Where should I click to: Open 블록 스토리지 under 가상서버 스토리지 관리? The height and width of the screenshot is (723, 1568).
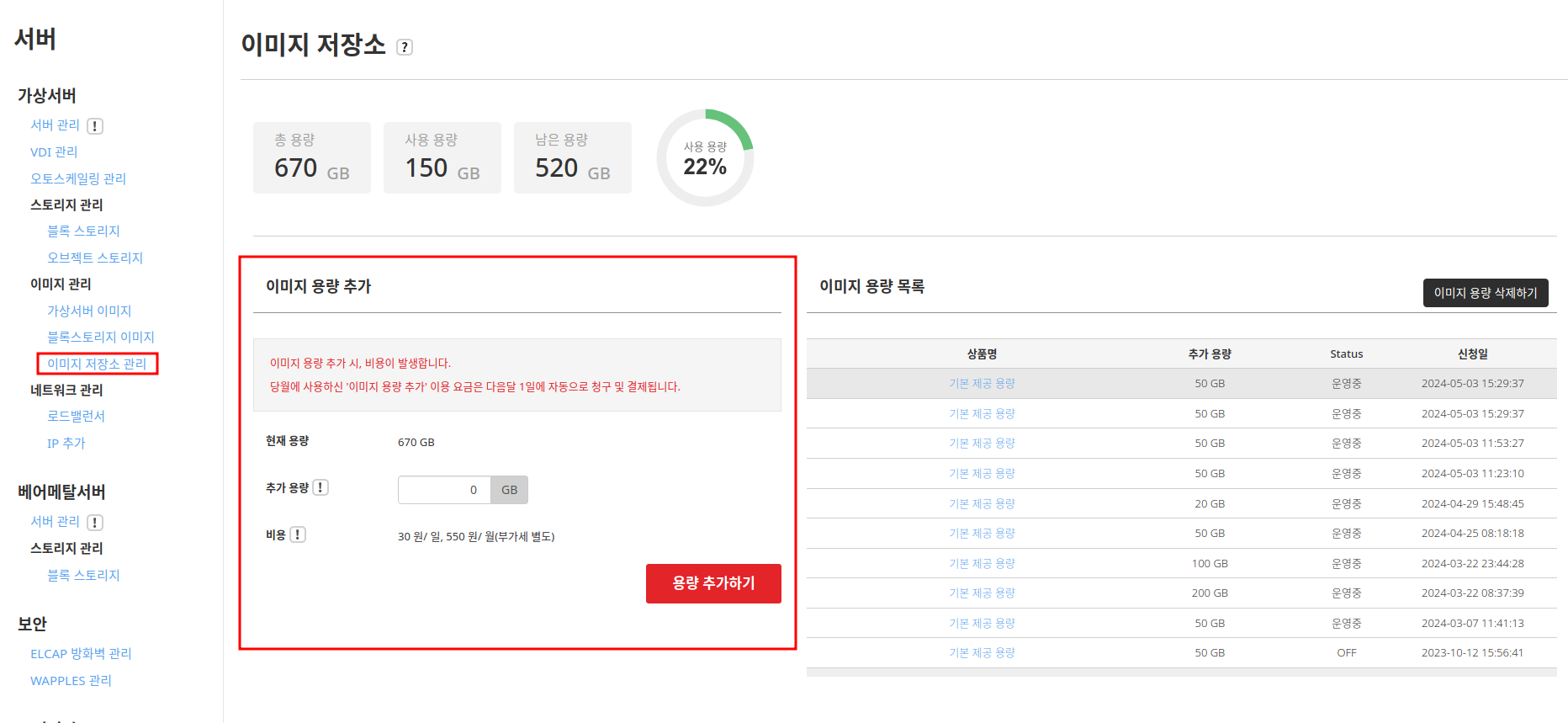pos(83,231)
